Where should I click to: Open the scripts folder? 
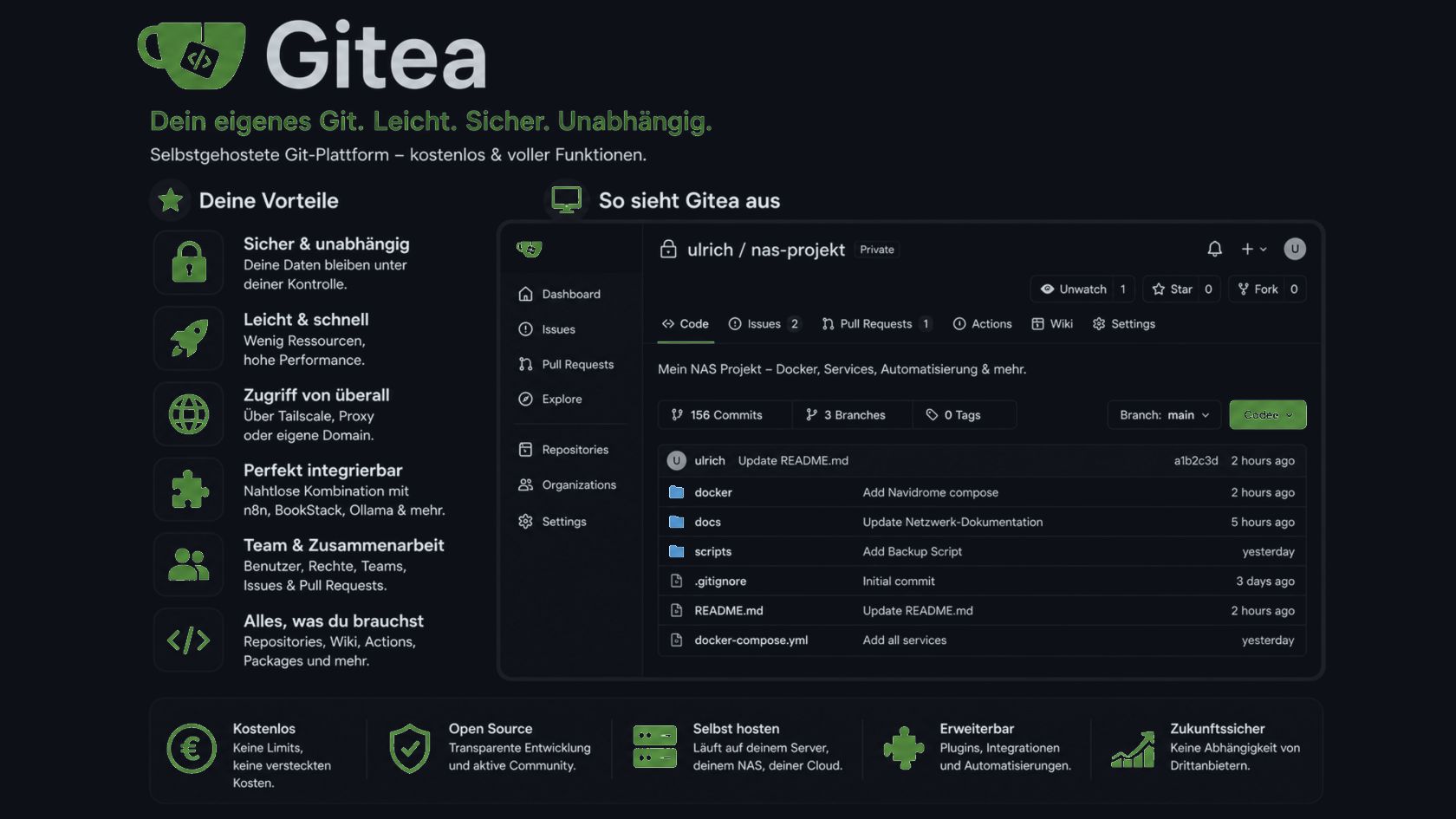(712, 551)
